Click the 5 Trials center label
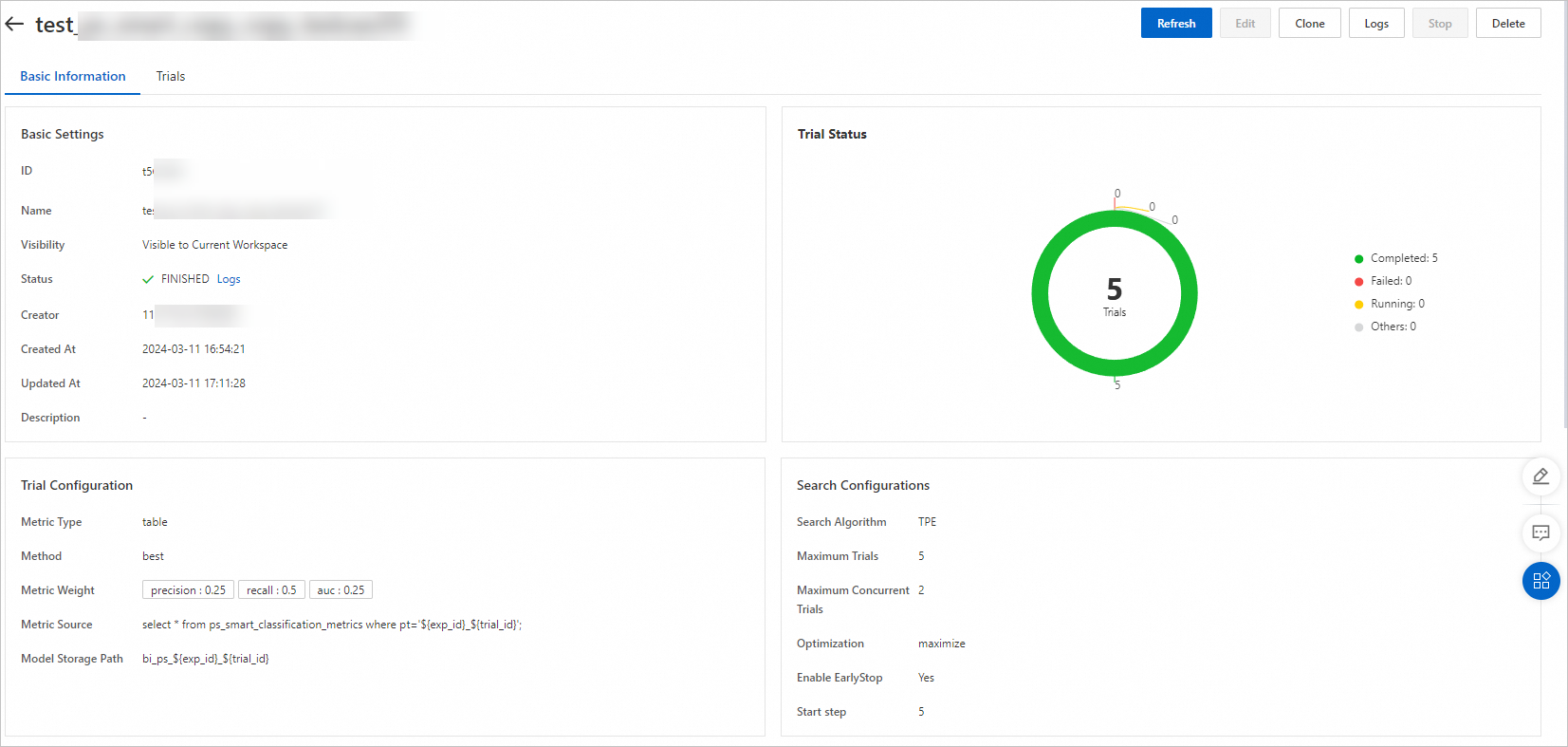 pyautogui.click(x=1115, y=296)
